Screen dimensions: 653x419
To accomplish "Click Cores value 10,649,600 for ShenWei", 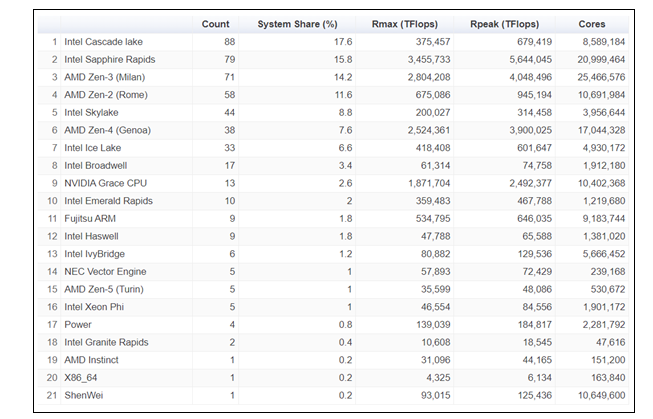I will (601, 395).
